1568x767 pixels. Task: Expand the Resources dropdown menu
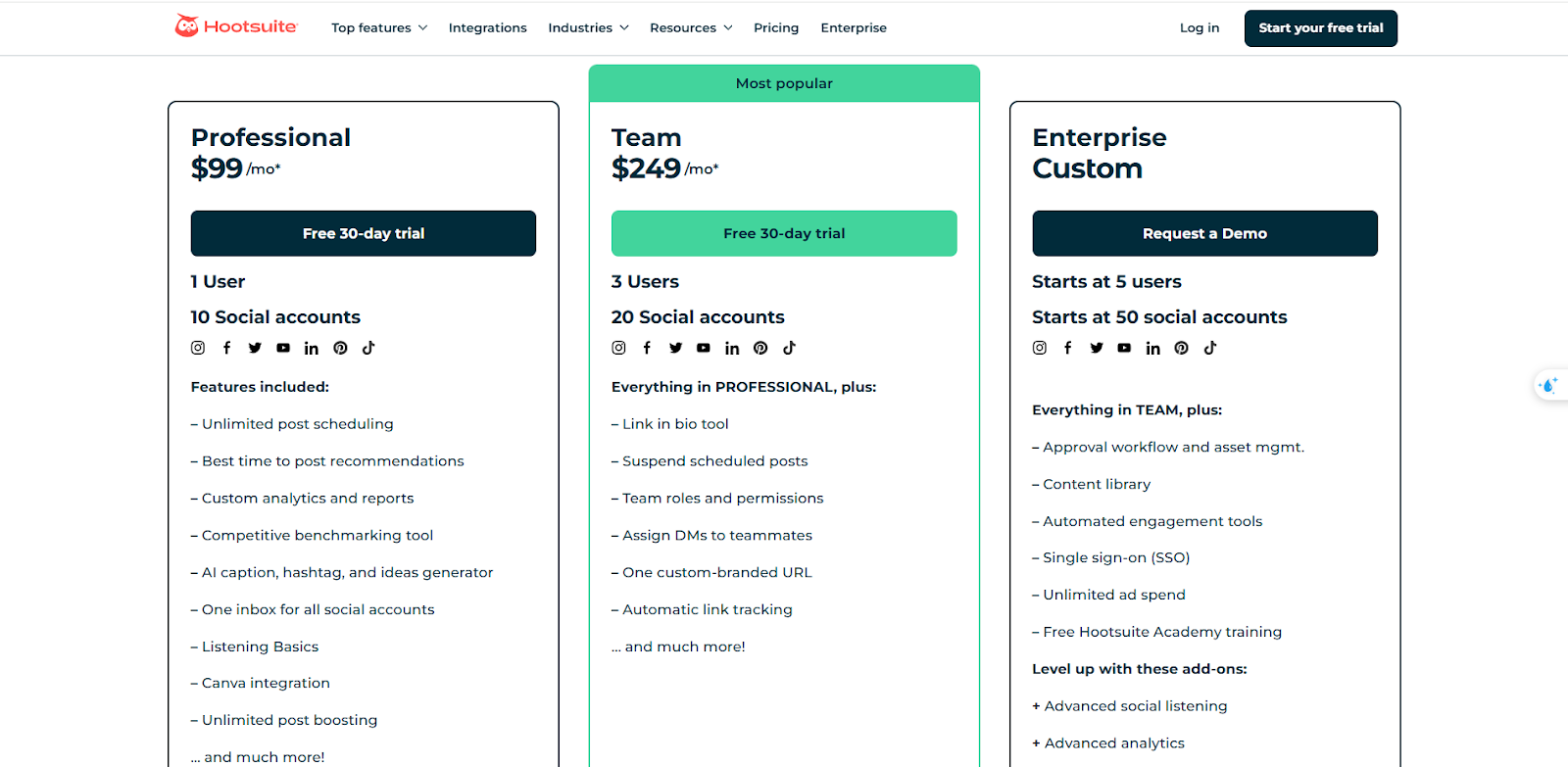coord(691,27)
